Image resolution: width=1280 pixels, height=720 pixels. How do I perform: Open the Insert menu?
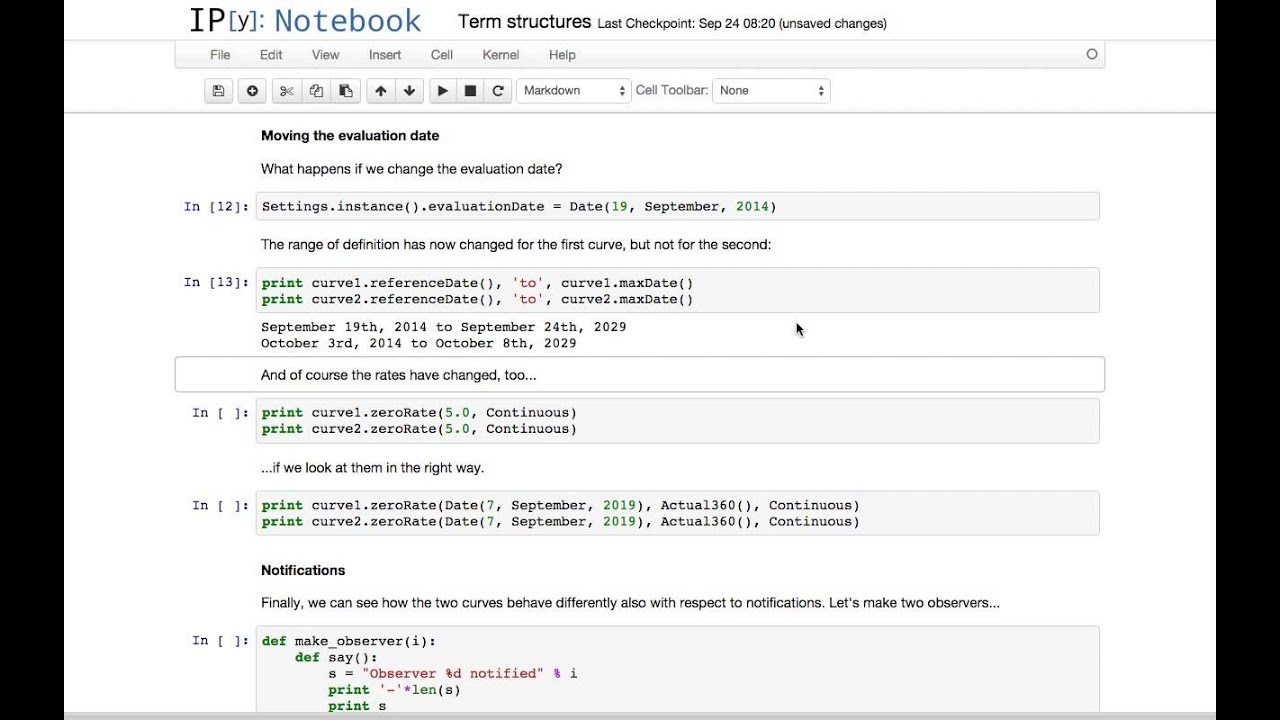(x=385, y=55)
